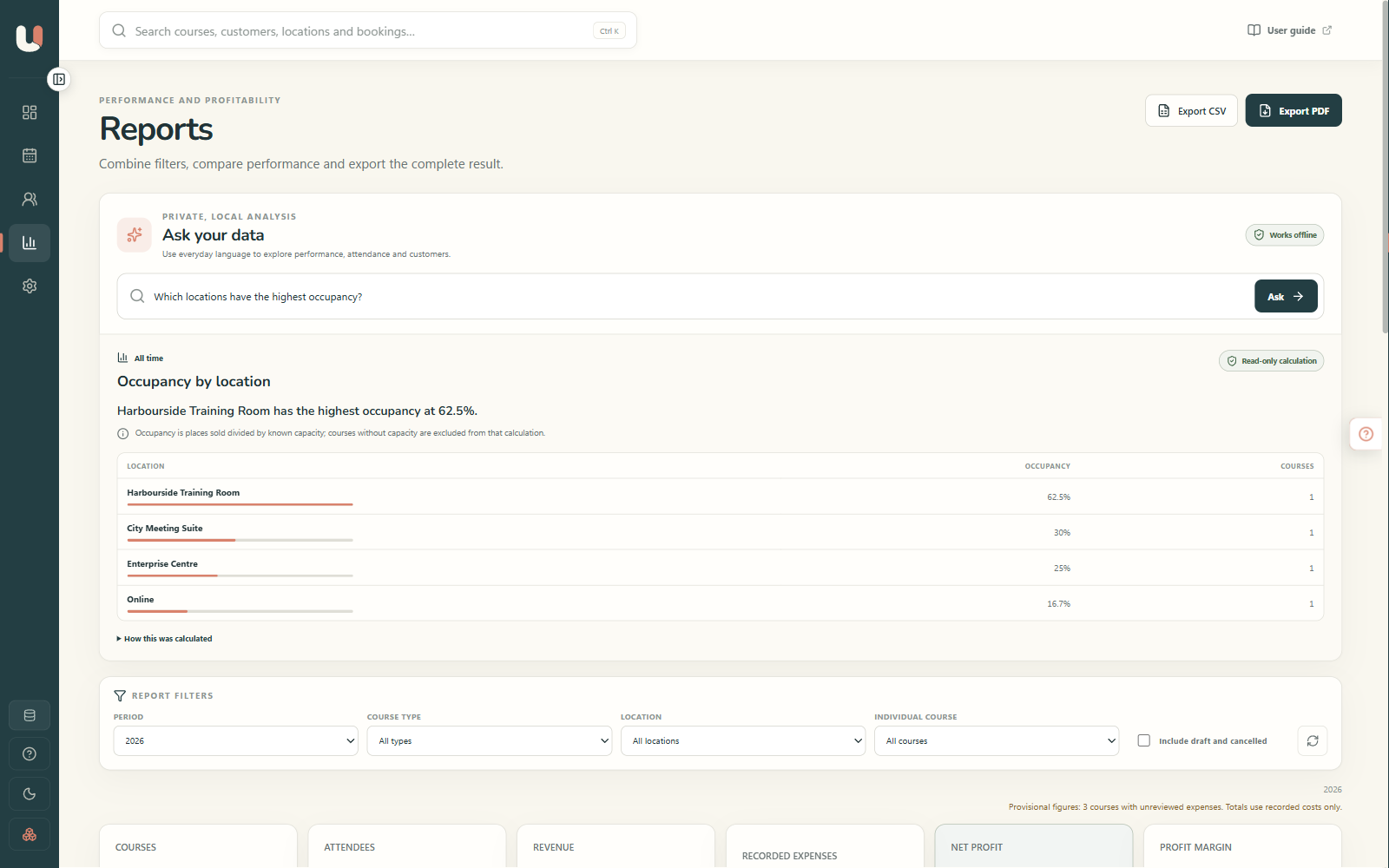The width and height of the screenshot is (1389, 868).
Task: Open the Individual course dropdown
Action: pos(997,741)
